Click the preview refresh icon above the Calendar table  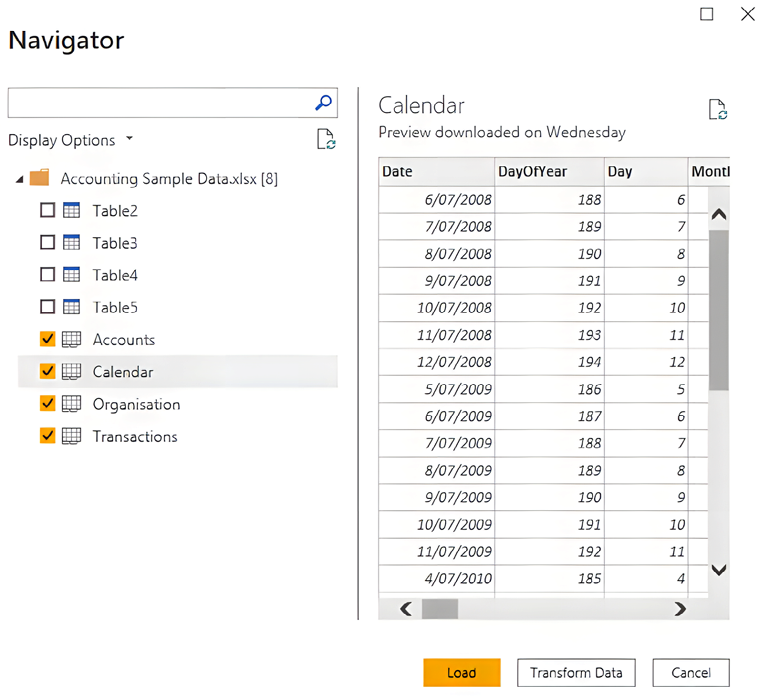(x=716, y=110)
